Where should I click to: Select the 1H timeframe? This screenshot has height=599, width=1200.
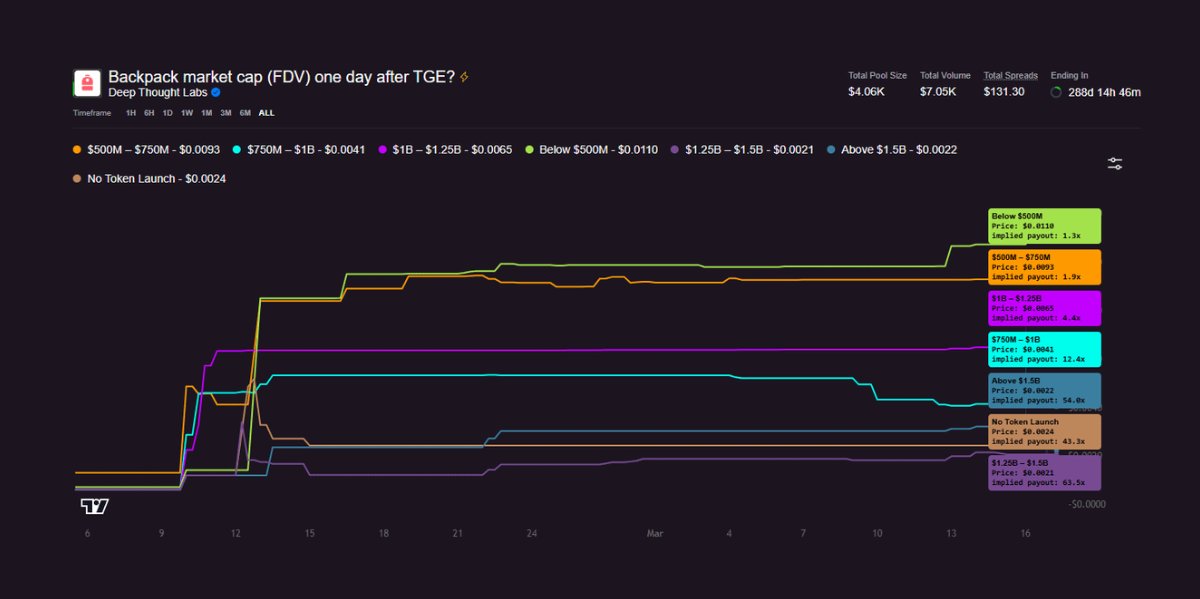pyautogui.click(x=131, y=113)
